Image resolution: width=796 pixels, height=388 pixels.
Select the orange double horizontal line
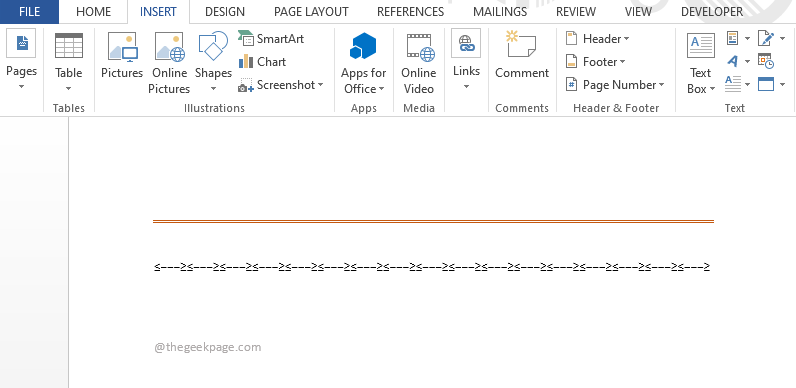(433, 221)
